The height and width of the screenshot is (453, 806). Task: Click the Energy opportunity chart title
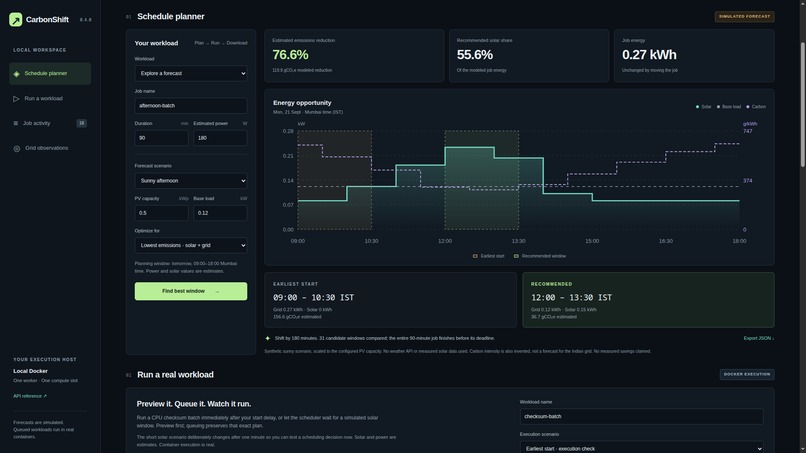pos(302,103)
